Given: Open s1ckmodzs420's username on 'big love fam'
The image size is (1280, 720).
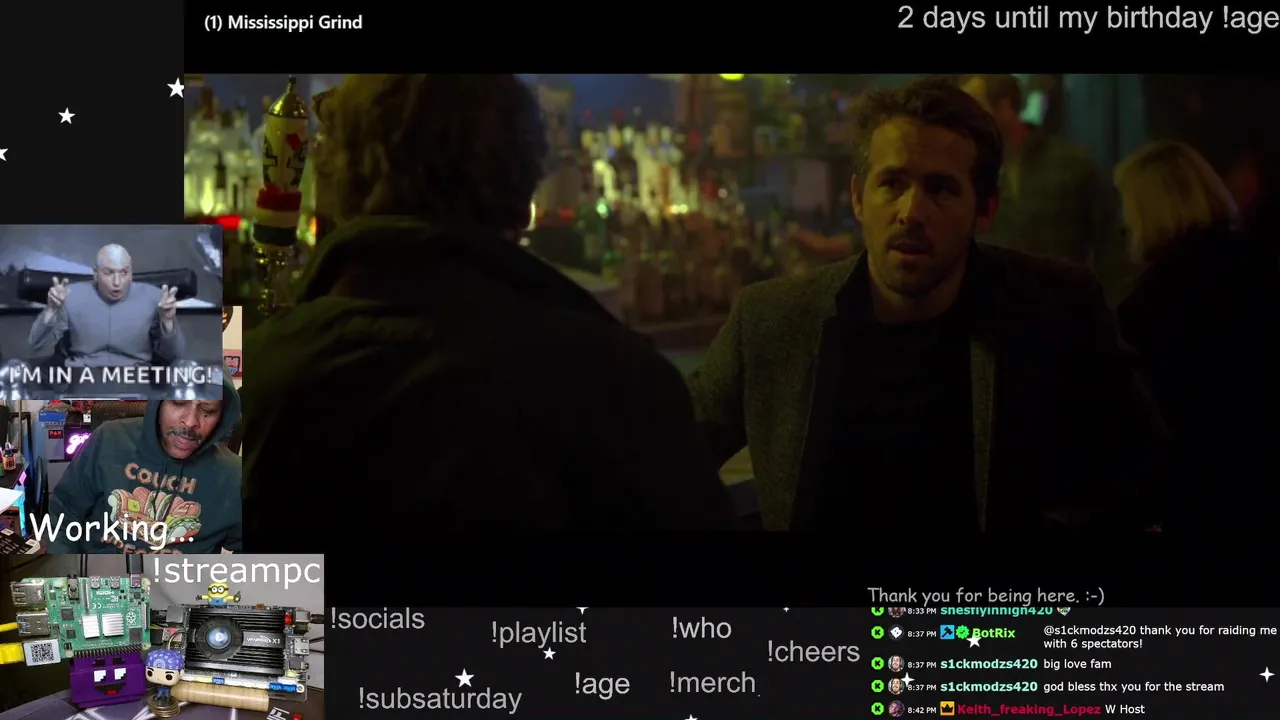Looking at the screenshot, I should (989, 664).
